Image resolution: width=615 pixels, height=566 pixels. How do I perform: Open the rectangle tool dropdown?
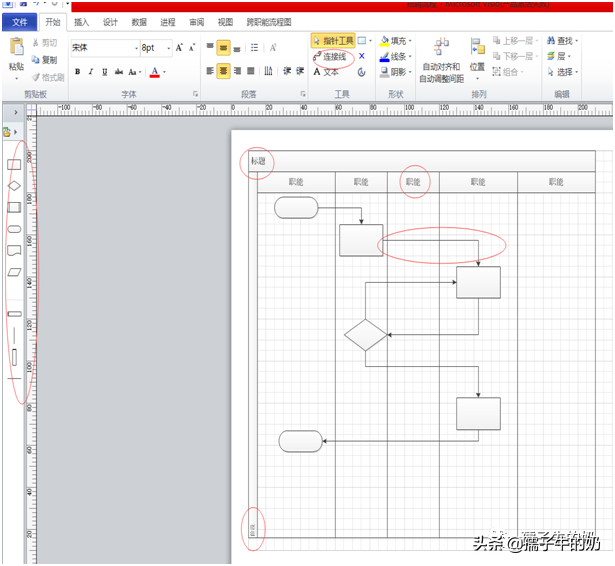(x=370, y=40)
